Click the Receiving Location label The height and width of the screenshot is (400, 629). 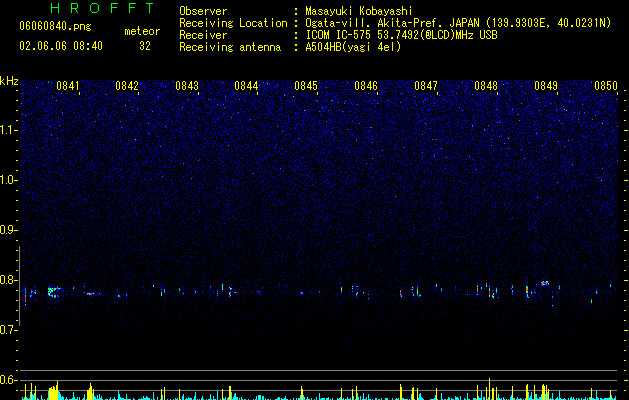coord(233,23)
